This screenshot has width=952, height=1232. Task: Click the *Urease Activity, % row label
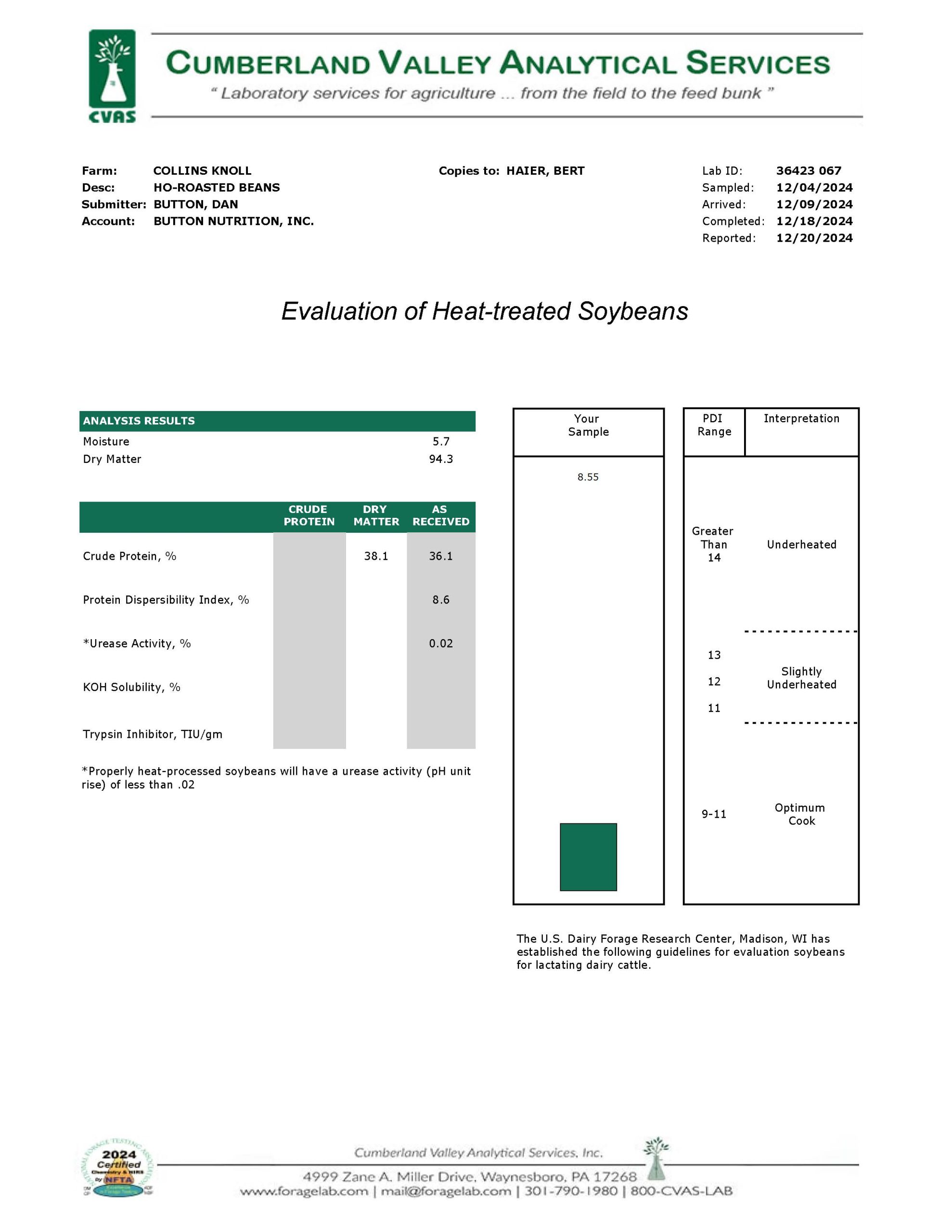pyautogui.click(x=137, y=643)
